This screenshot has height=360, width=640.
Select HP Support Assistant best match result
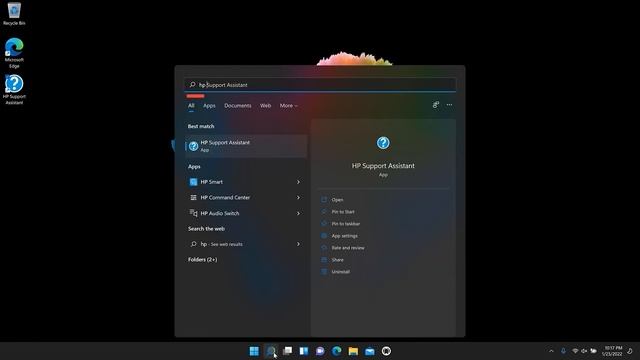pos(246,146)
